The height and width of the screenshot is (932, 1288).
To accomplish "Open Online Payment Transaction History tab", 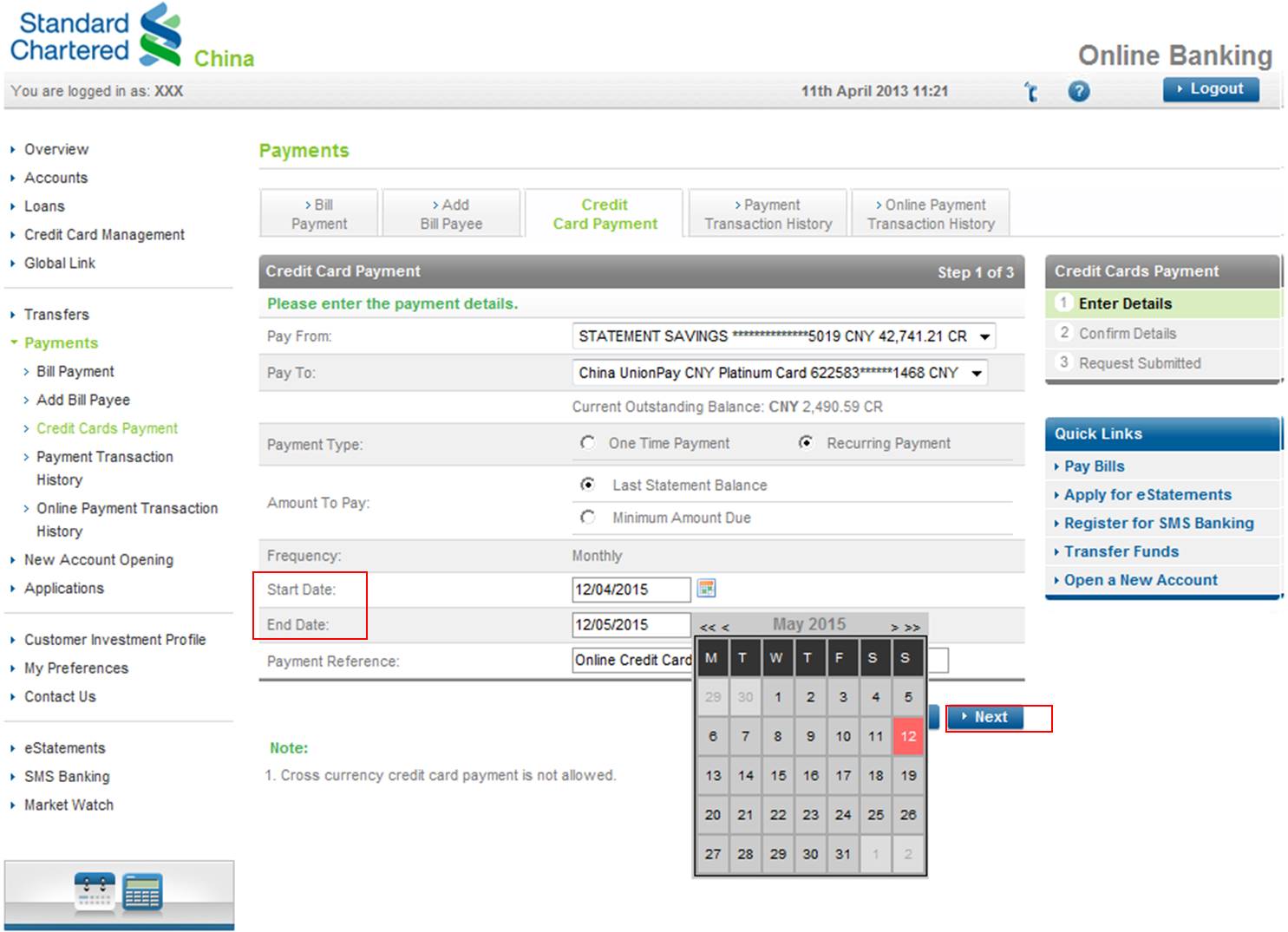I will 931,213.
